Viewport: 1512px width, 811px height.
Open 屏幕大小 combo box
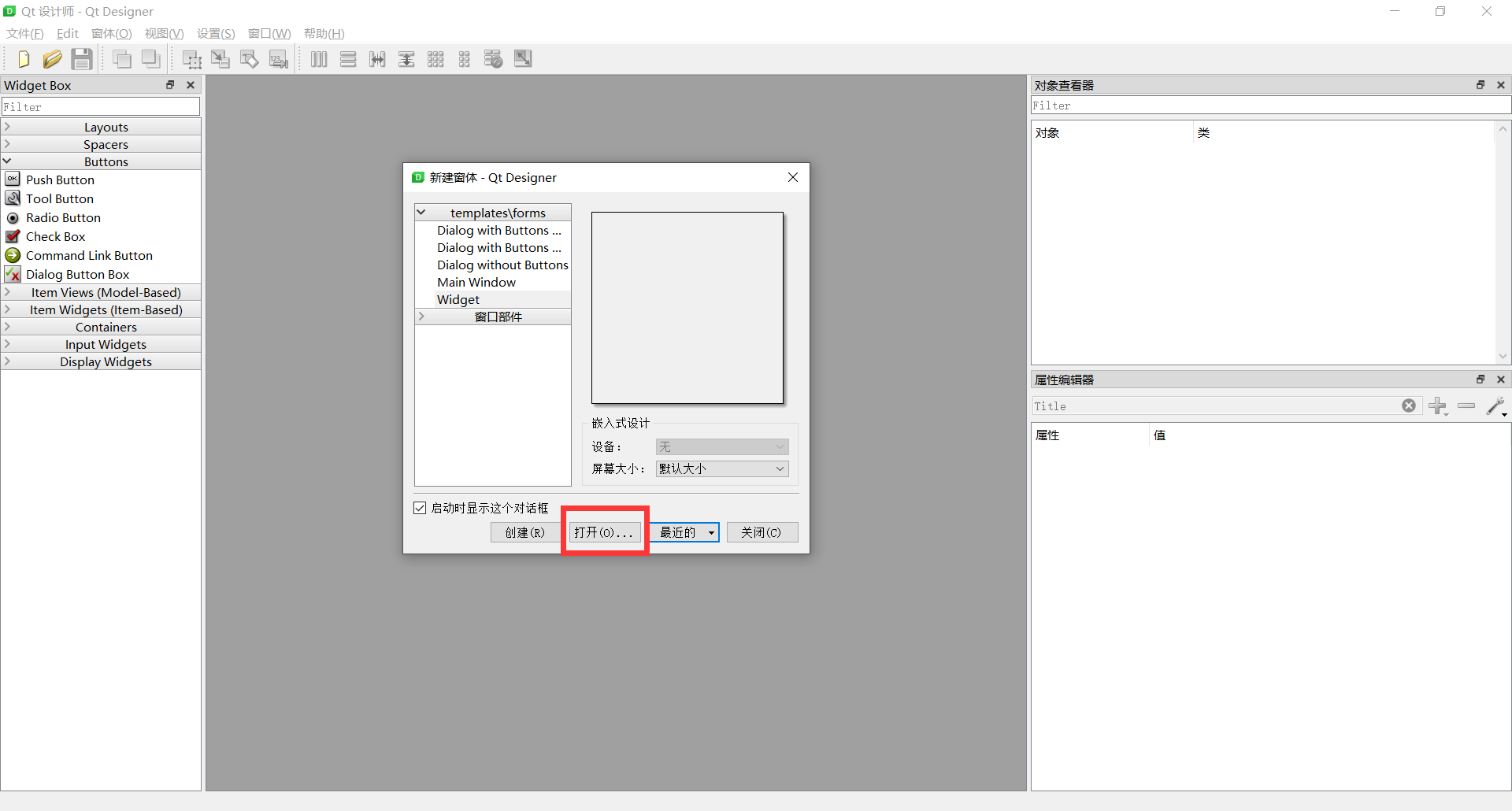(x=722, y=468)
